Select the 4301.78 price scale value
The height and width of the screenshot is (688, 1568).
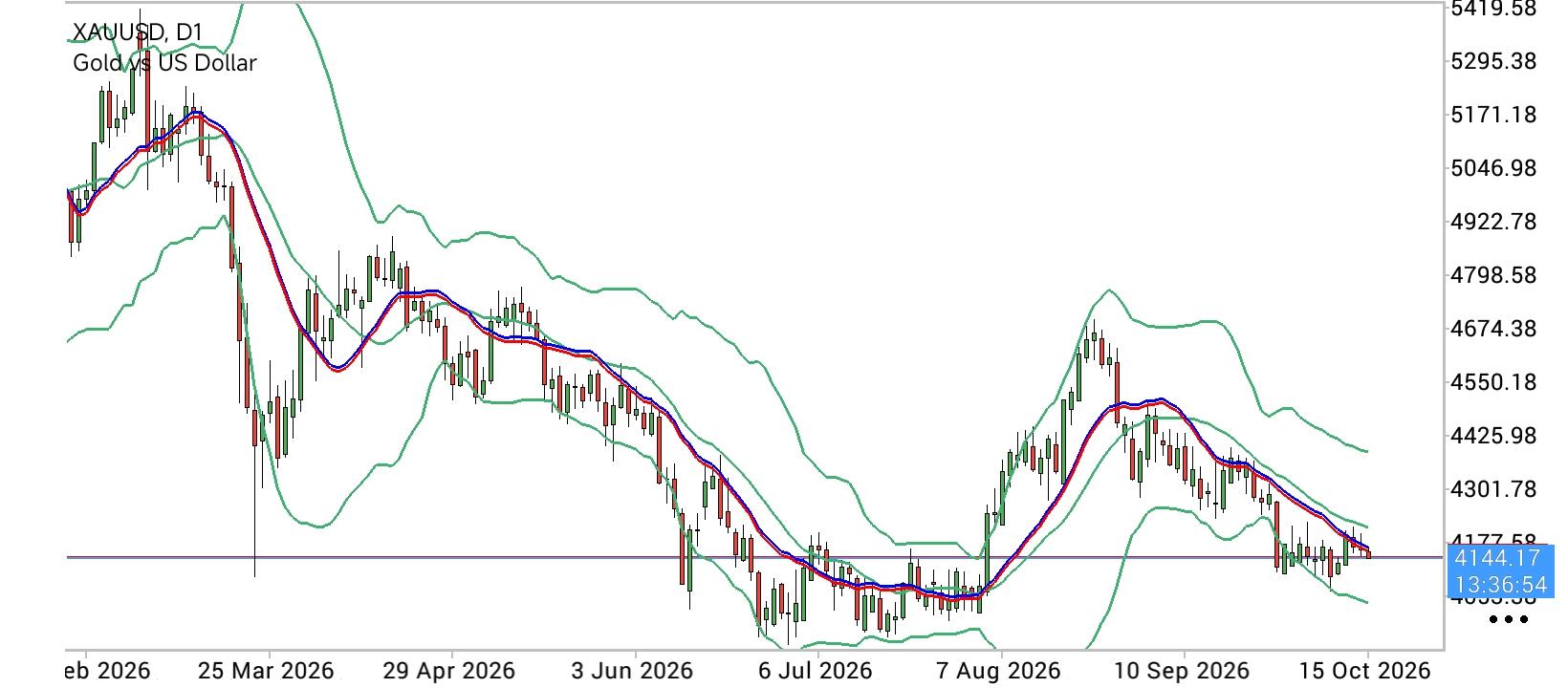pos(1493,489)
